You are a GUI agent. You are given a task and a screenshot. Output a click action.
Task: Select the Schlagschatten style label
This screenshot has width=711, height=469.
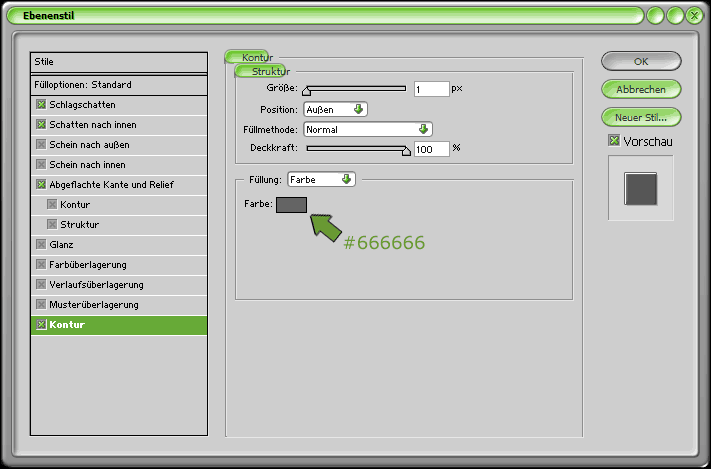coord(83,105)
